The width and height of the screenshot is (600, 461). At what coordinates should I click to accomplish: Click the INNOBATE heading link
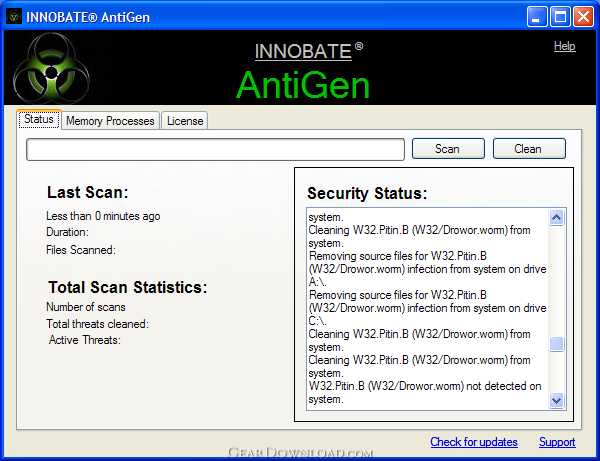303,52
